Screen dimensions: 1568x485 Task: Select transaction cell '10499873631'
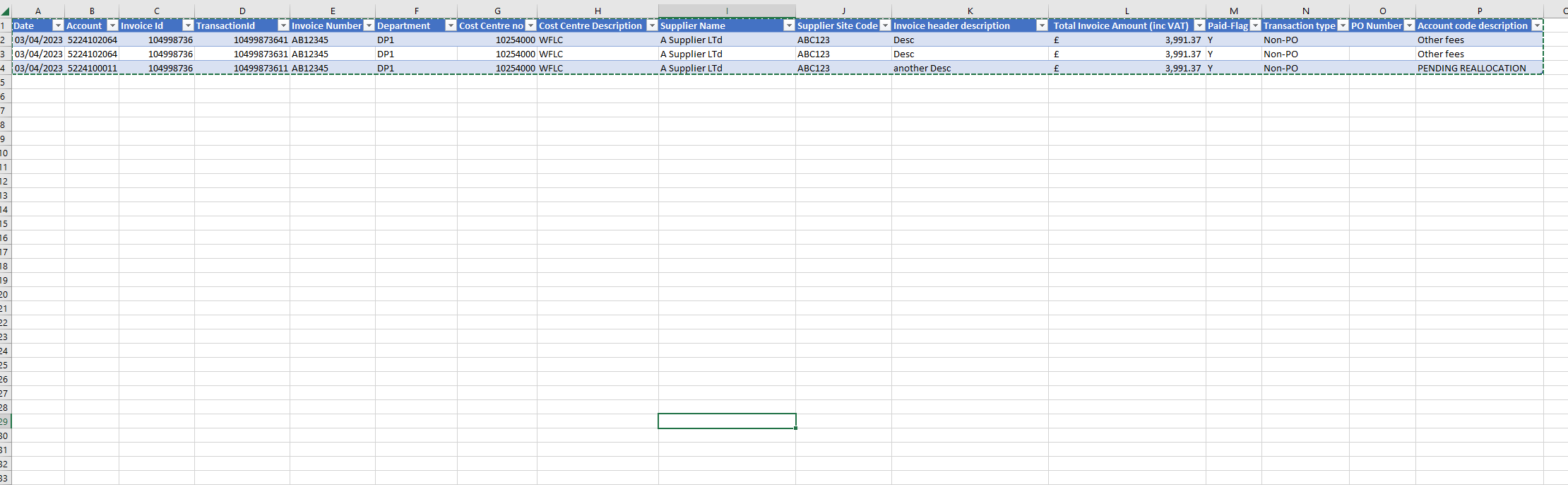tap(242, 54)
